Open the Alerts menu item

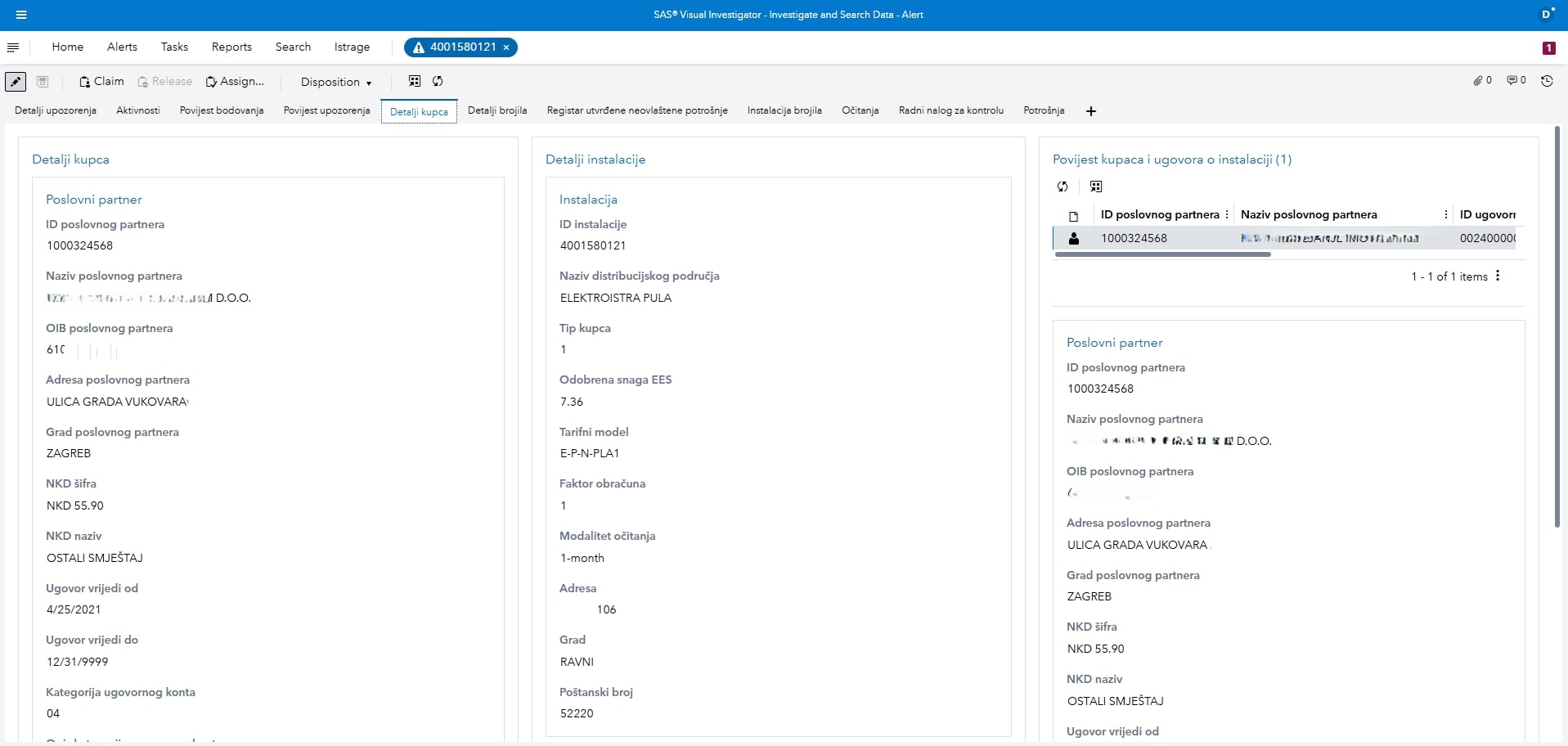[122, 47]
